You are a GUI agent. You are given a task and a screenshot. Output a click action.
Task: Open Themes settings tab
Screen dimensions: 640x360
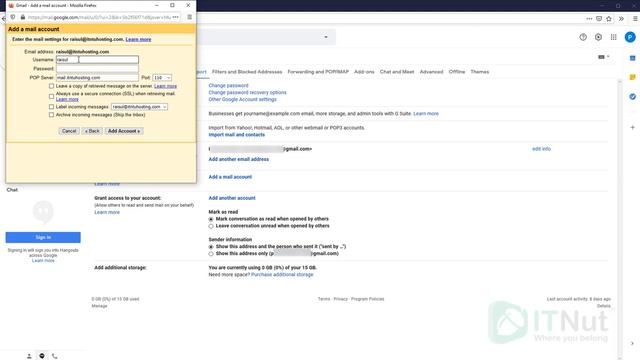click(x=480, y=72)
